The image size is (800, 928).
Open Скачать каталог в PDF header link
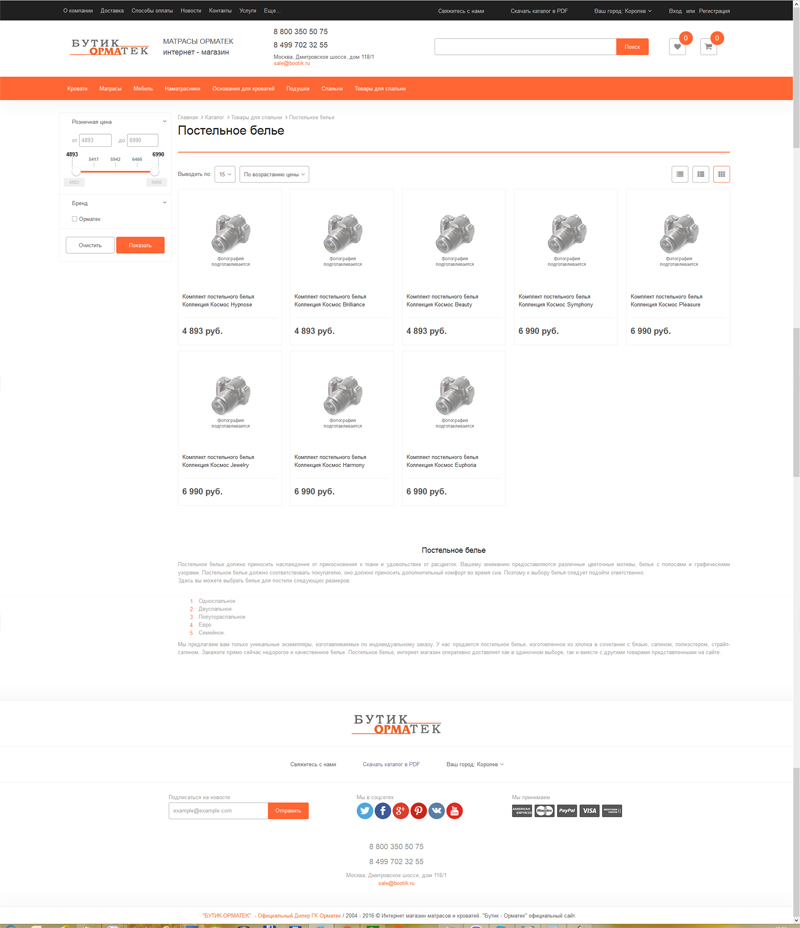539,11
